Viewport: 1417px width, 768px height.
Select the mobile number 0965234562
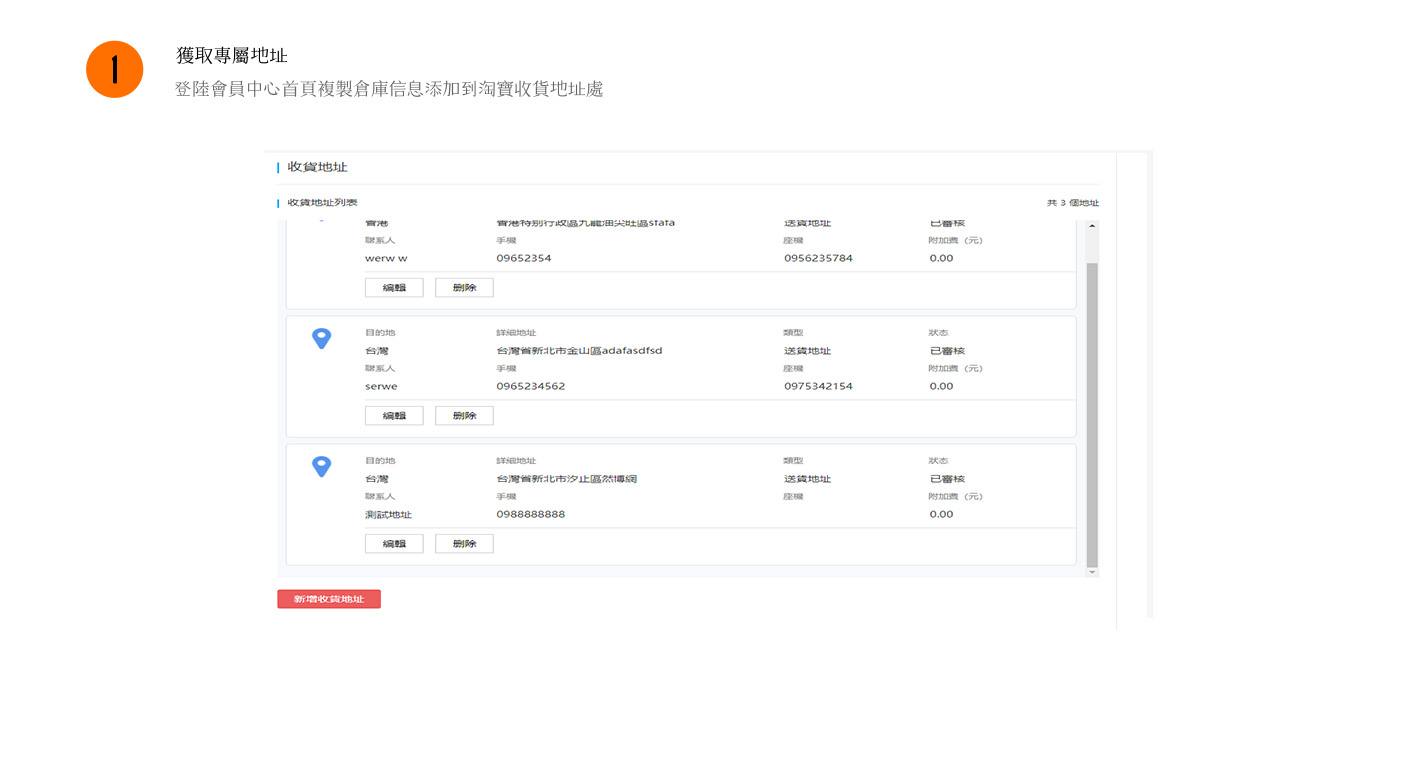pos(530,386)
